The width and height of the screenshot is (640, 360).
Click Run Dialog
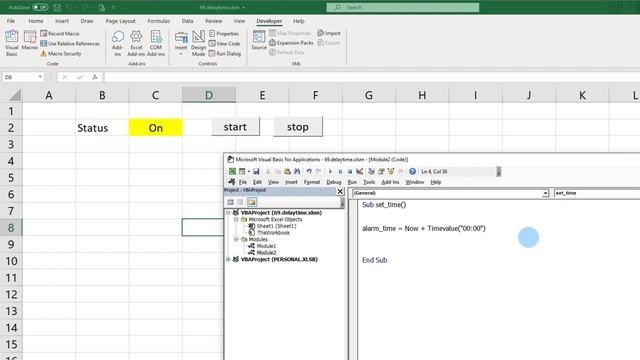point(224,53)
